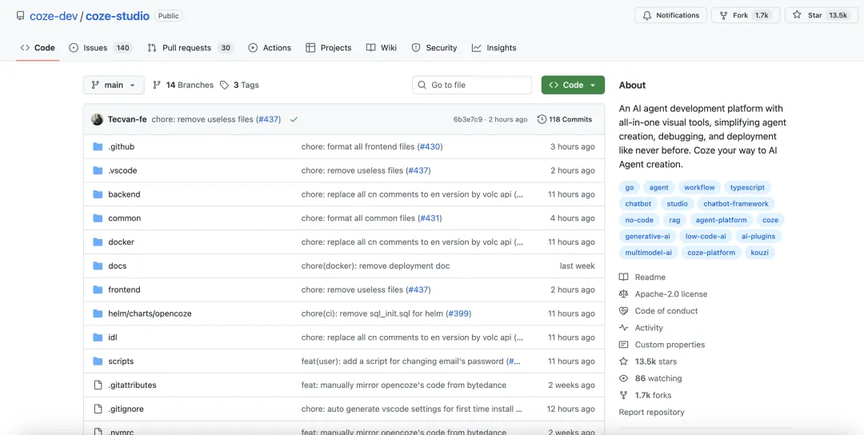Click pull request #399 link
This screenshot has height=435, width=864.
tap(458, 313)
